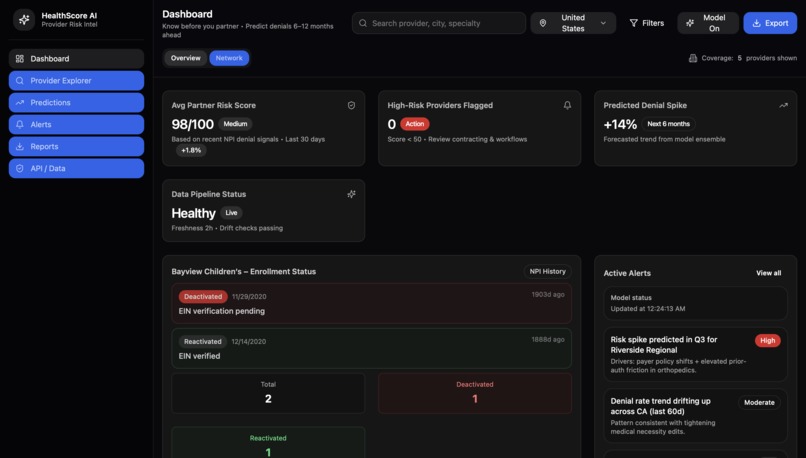Image resolution: width=806 pixels, height=458 pixels.
Task: Click the Medium risk badge
Action: 235,124
